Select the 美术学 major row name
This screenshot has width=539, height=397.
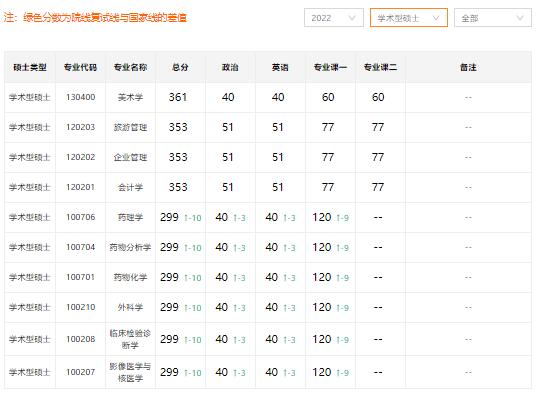pyautogui.click(x=130, y=97)
